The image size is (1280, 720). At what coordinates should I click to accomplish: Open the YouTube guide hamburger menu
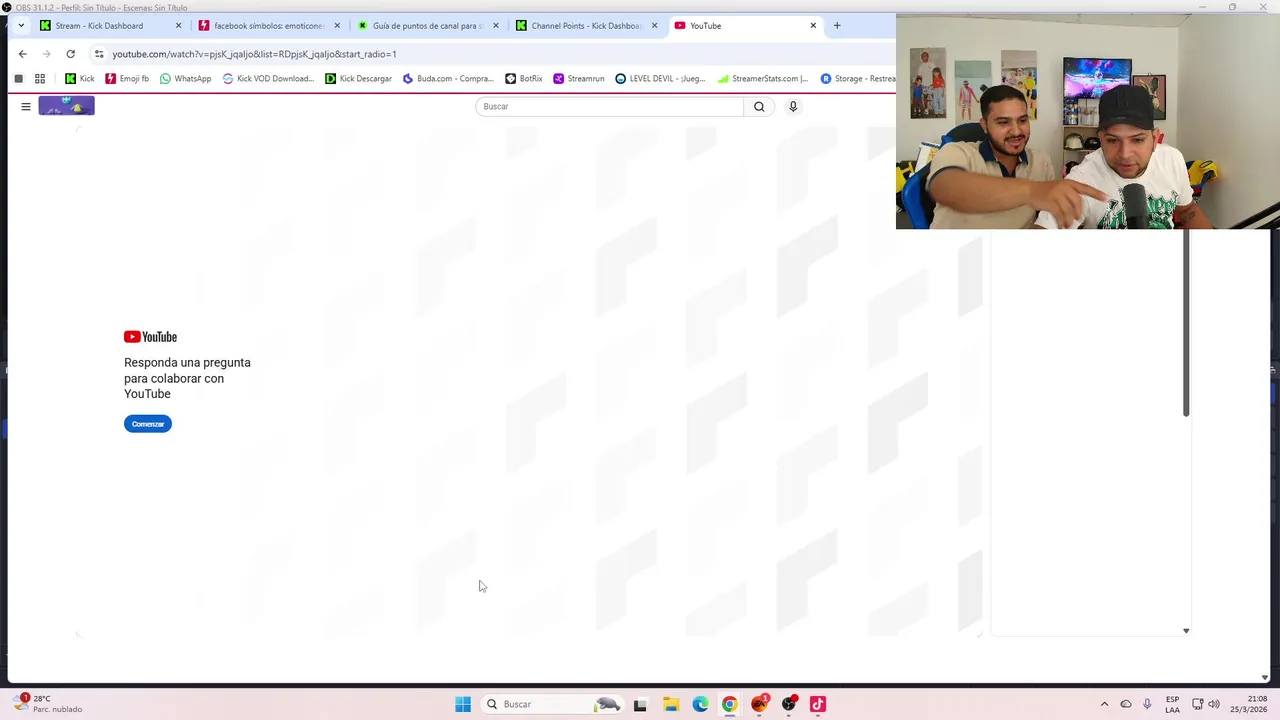coord(26,106)
